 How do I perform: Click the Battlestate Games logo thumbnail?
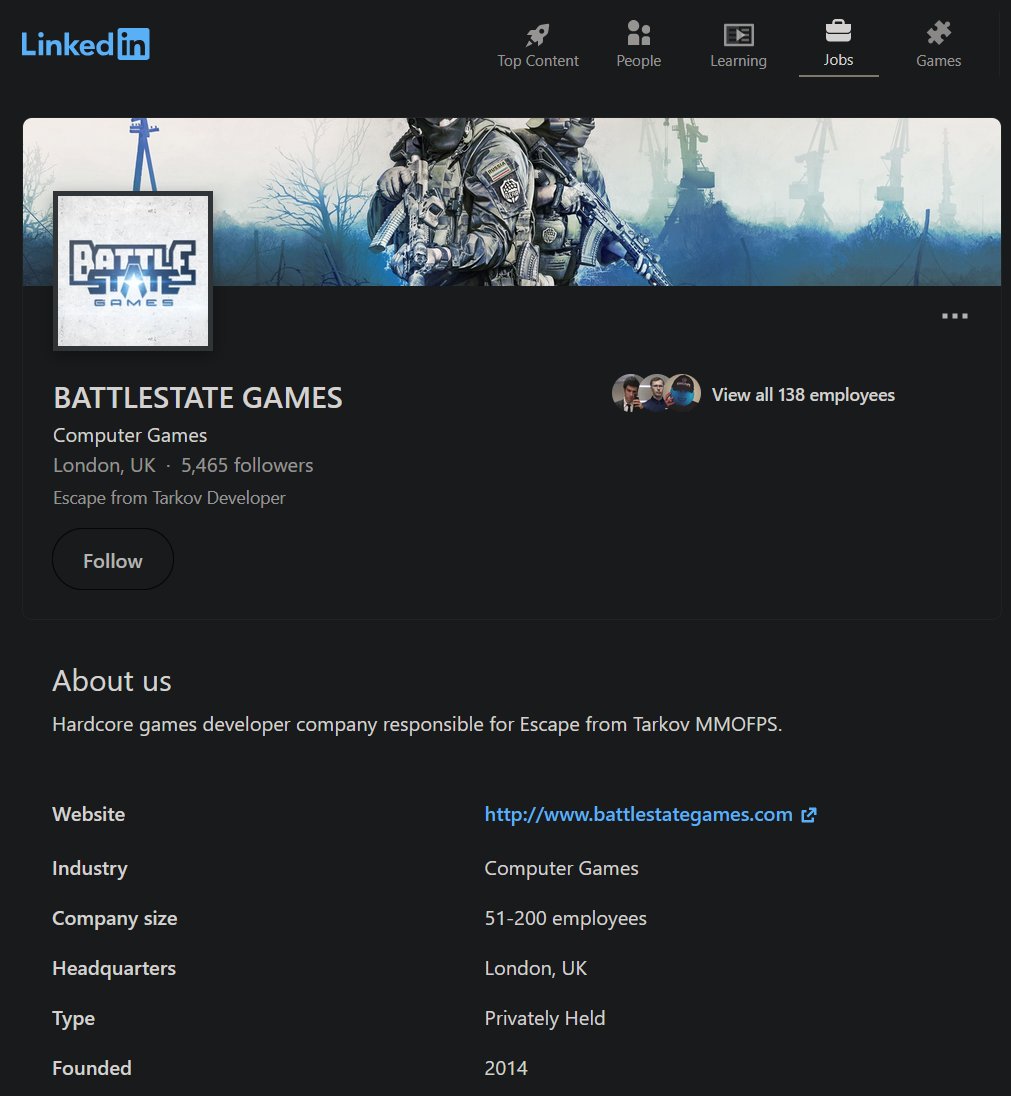coord(133,271)
